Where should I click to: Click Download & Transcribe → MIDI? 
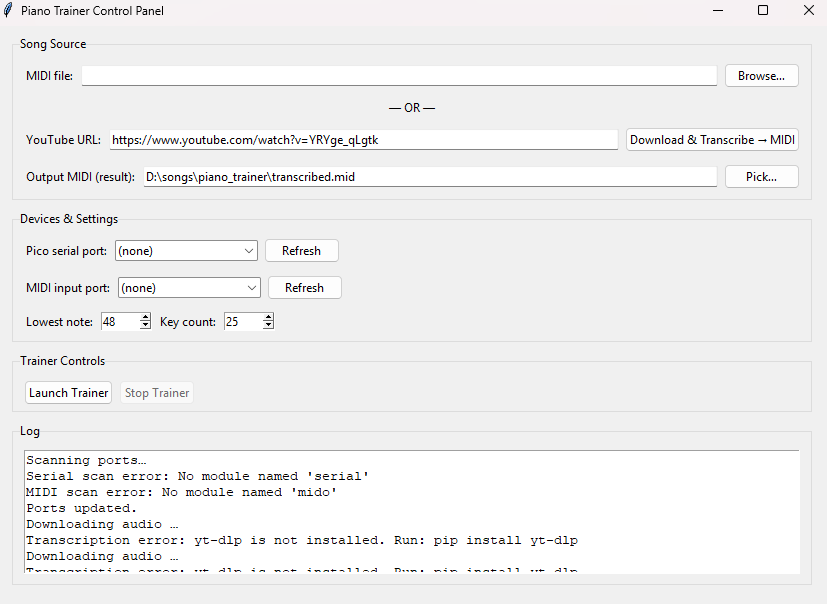click(x=712, y=139)
